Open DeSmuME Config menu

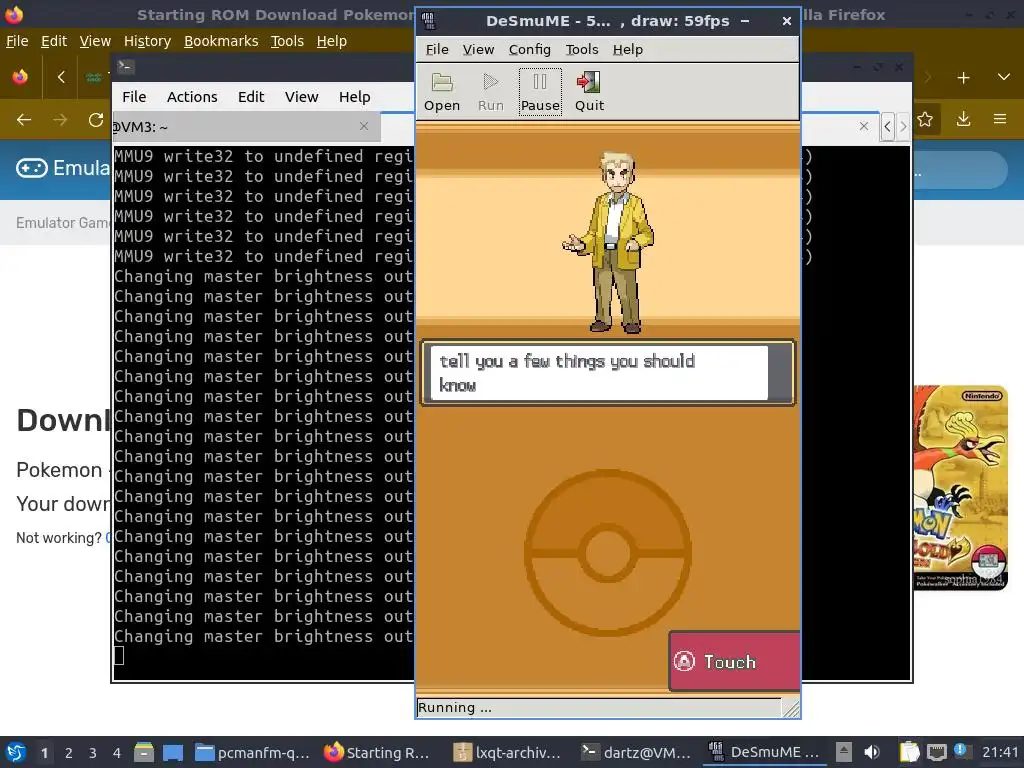click(x=530, y=50)
